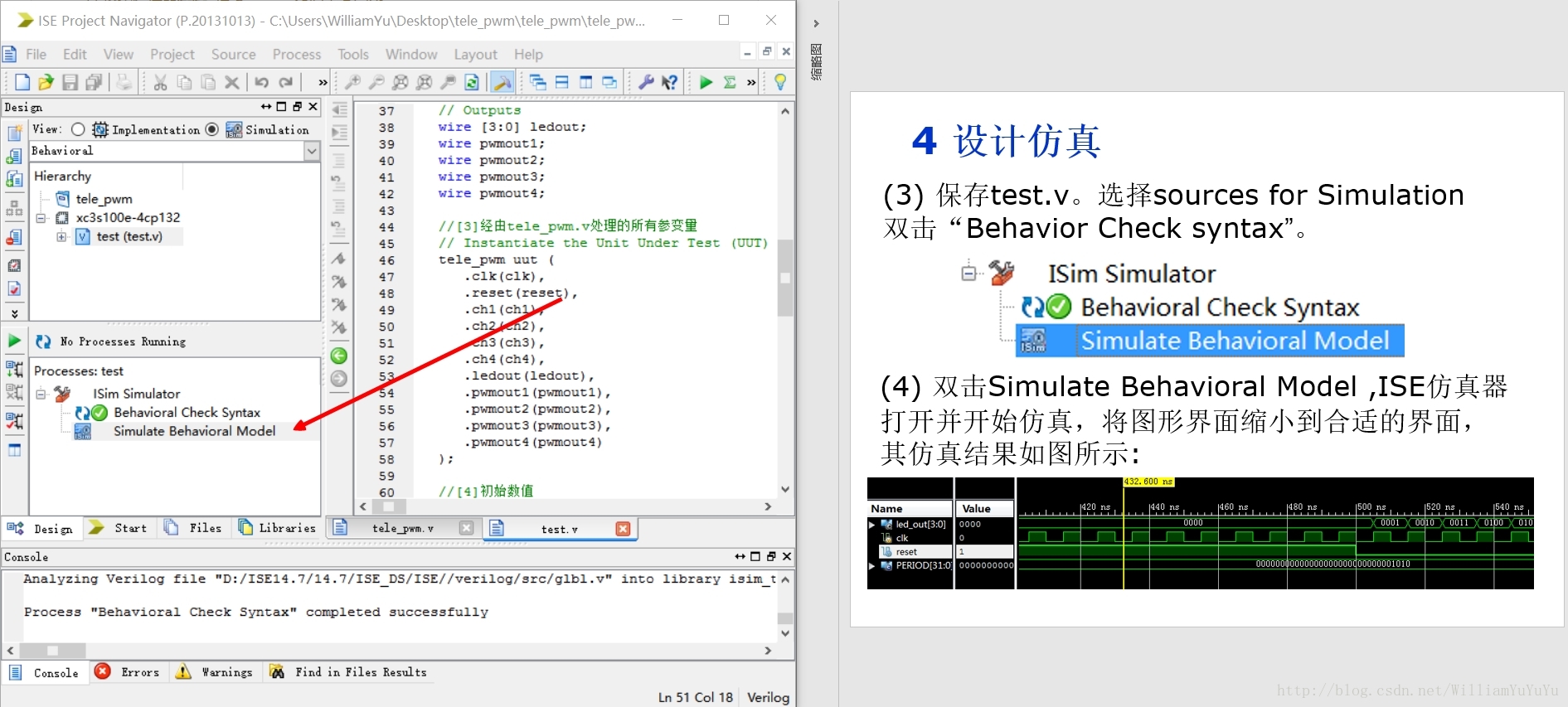Select the Simulation view radio button
Image resolution: width=1568 pixels, height=707 pixels.
[212, 129]
